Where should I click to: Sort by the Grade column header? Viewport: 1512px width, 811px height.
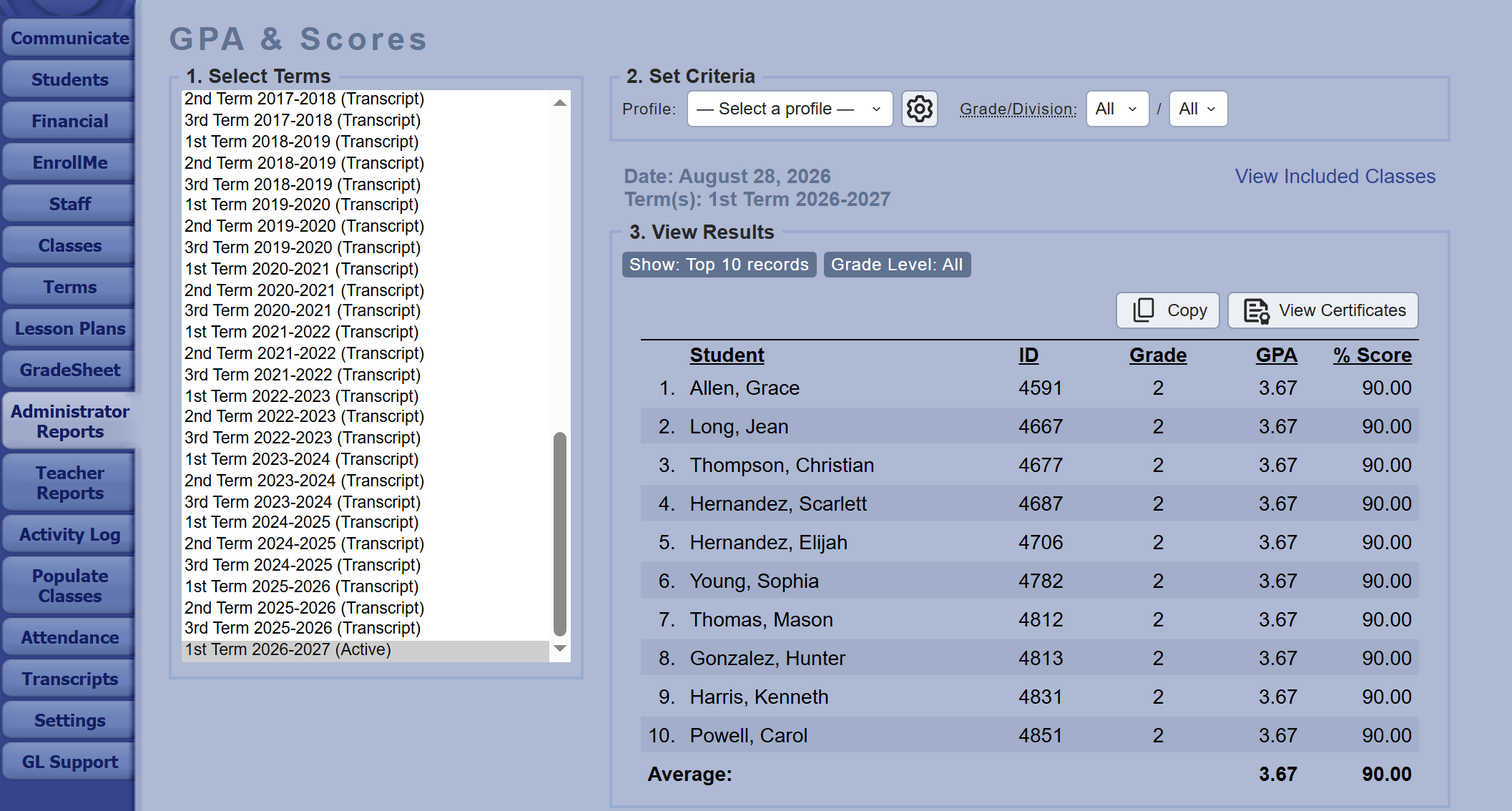coord(1158,355)
